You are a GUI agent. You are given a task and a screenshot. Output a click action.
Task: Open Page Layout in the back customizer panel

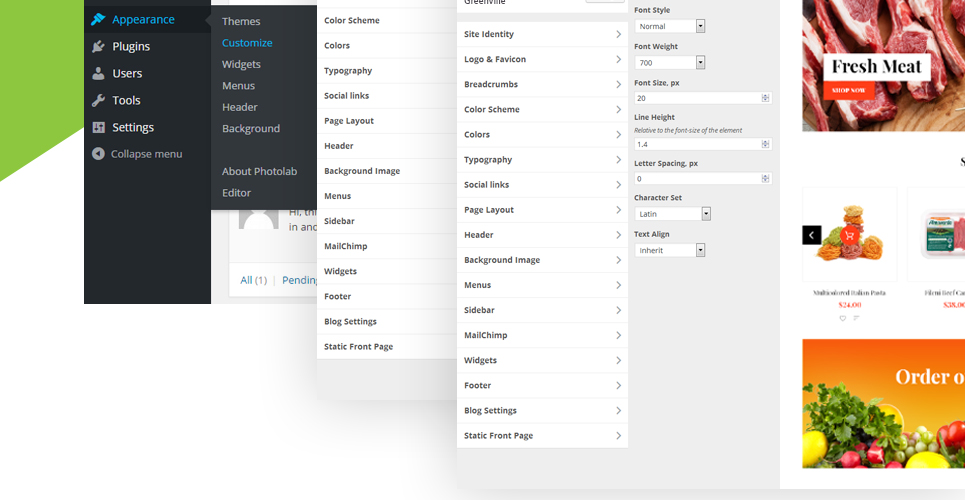pos(386,121)
